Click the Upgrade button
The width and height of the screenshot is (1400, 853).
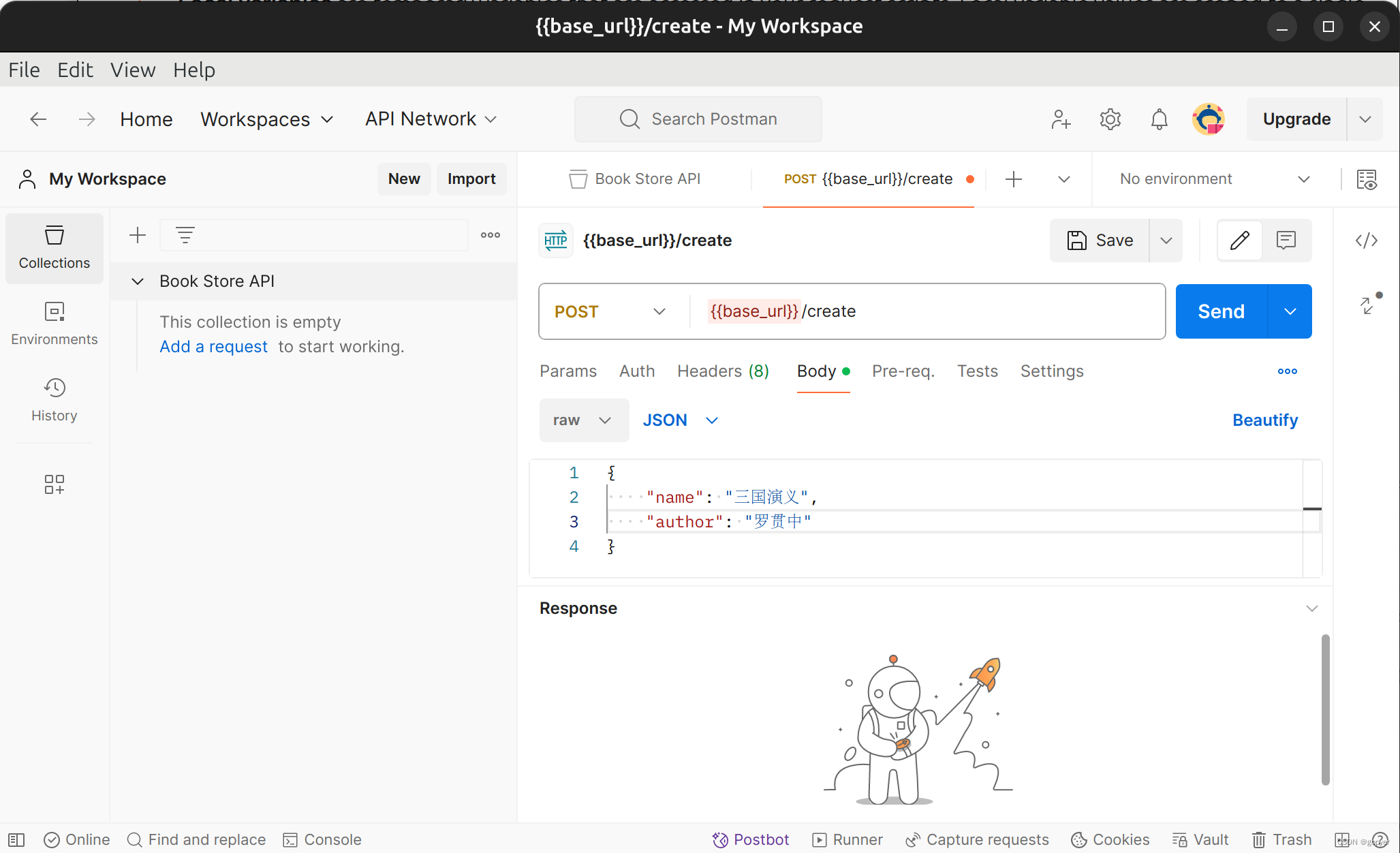(x=1296, y=119)
